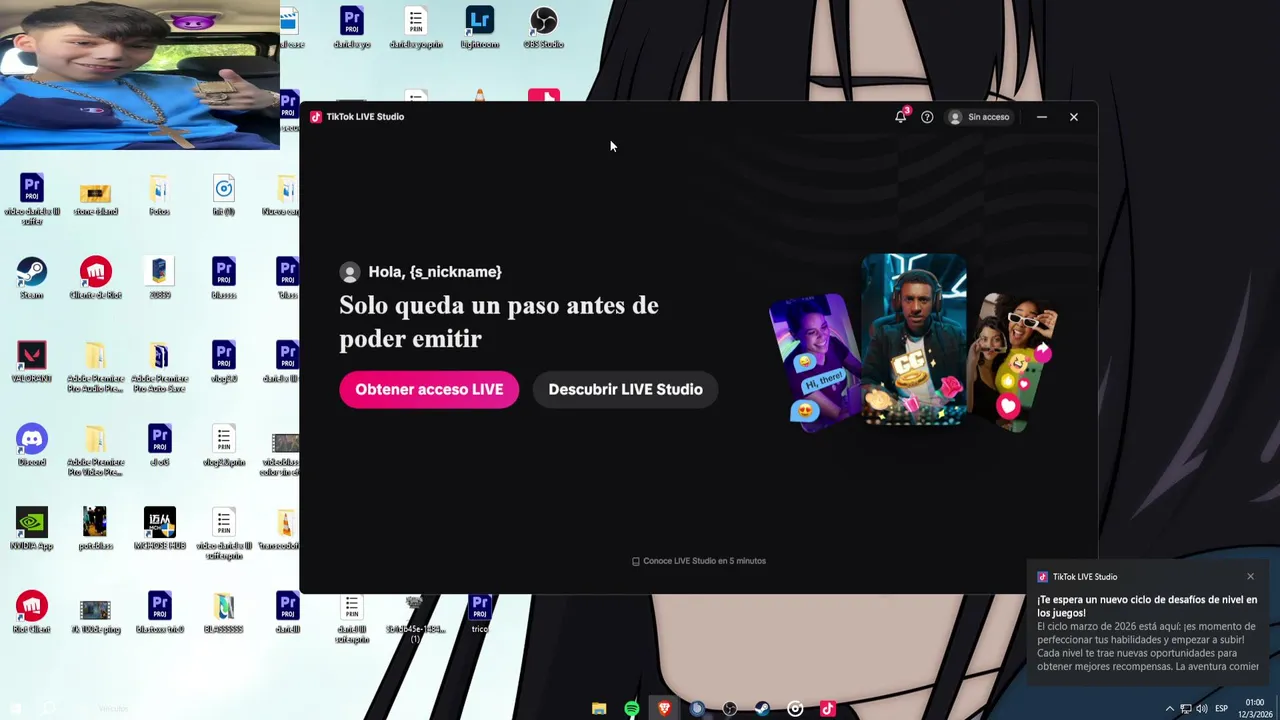1280x720 pixels.
Task: Select the BLASSSSSS folder icon
Action: point(224,613)
